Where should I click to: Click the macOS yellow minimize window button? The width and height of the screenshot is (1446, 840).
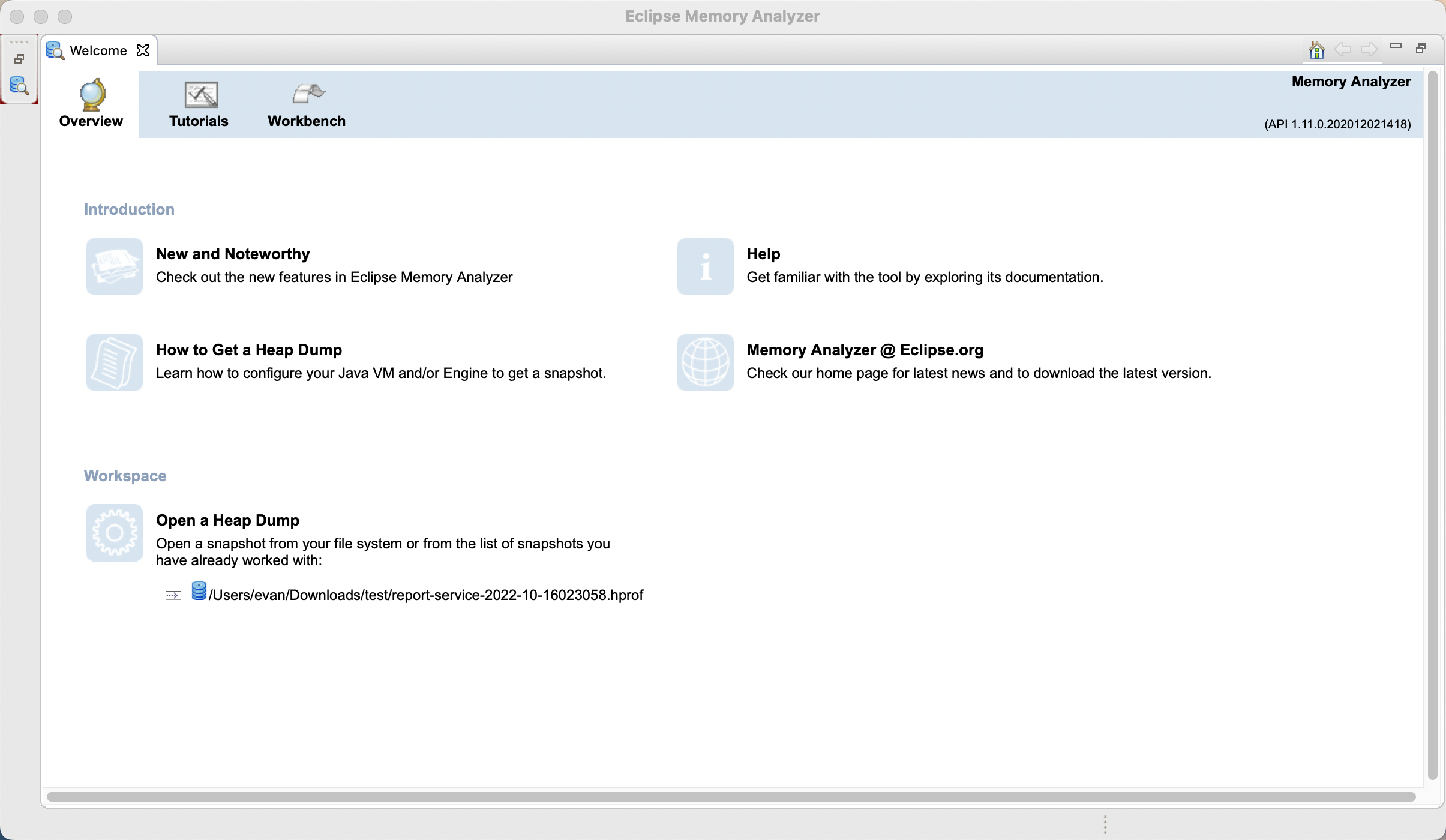(41, 17)
